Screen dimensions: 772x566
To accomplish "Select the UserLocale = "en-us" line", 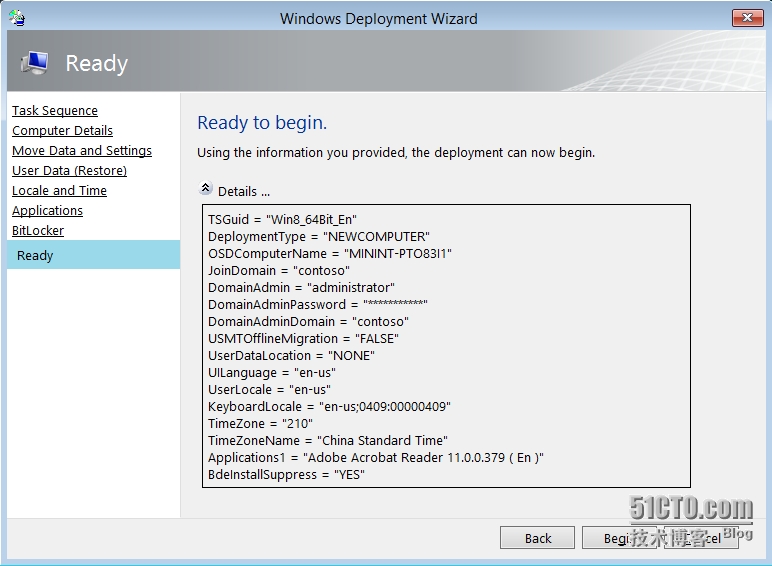I will (269, 390).
